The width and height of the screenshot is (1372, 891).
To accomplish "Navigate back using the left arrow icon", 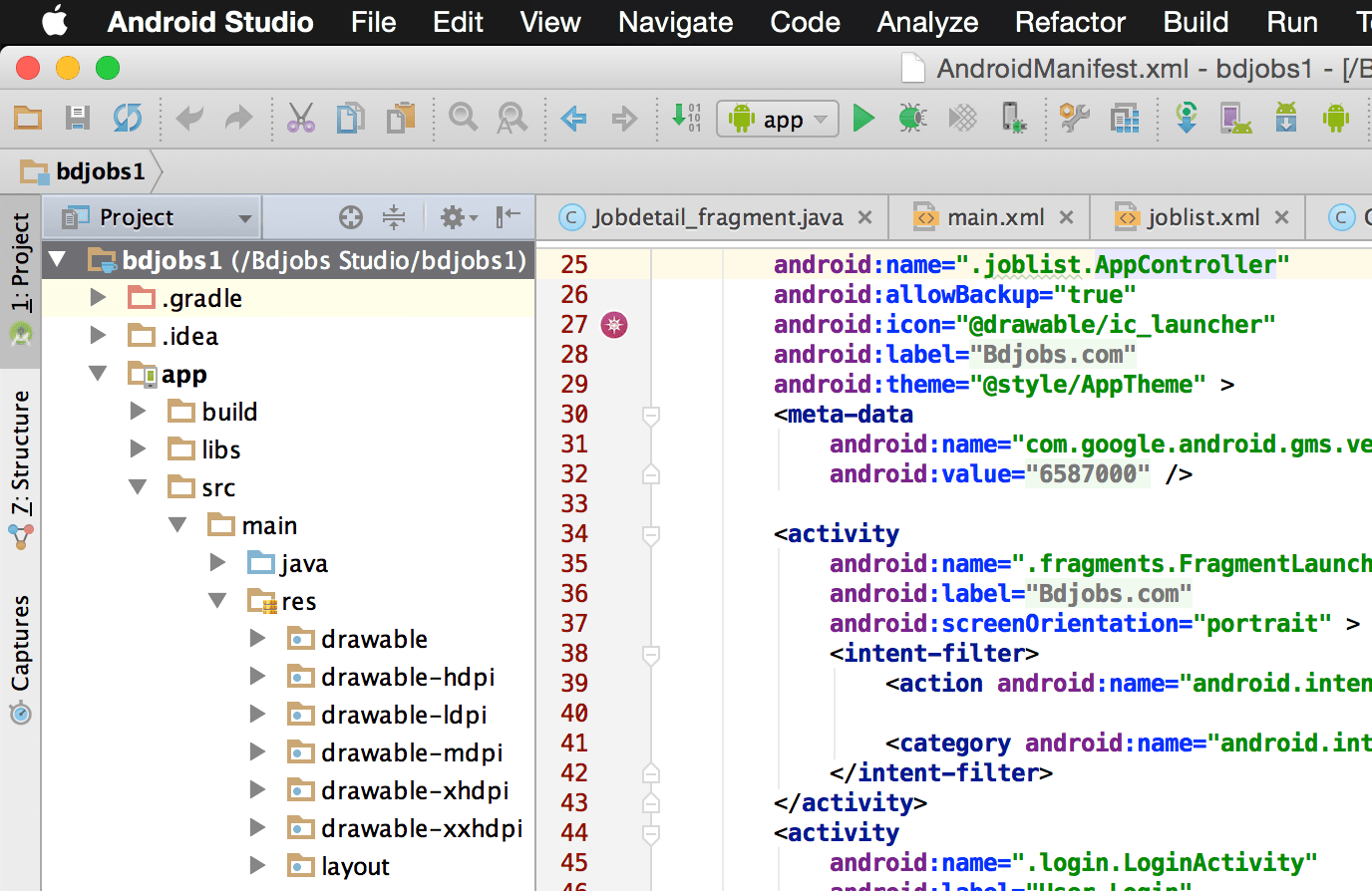I will pyautogui.click(x=573, y=119).
